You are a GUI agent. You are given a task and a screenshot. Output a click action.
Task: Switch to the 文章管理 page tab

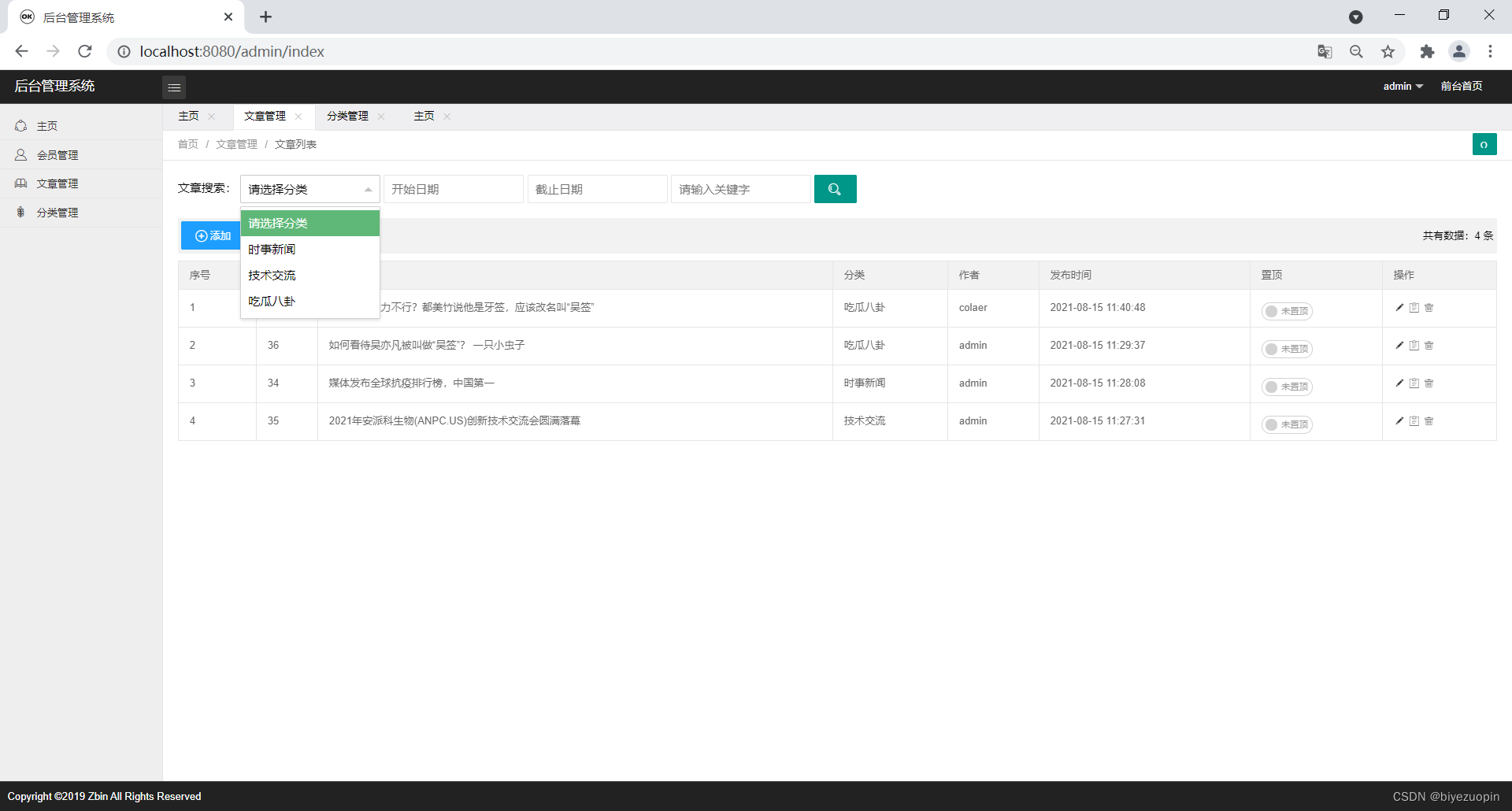pyautogui.click(x=265, y=116)
